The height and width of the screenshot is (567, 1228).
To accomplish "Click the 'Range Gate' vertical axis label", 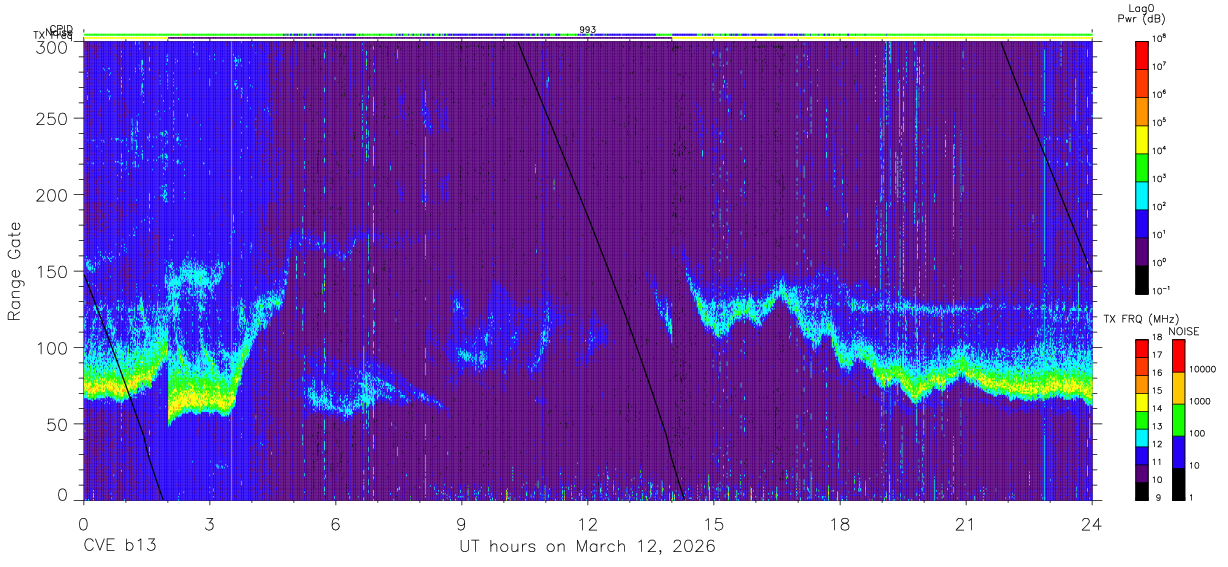I will tap(15, 272).
